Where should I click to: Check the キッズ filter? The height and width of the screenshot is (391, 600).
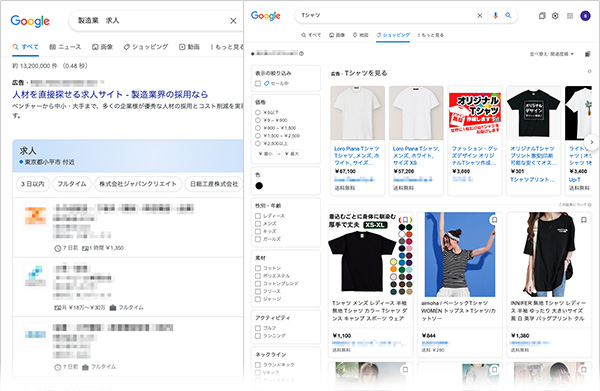[258, 231]
